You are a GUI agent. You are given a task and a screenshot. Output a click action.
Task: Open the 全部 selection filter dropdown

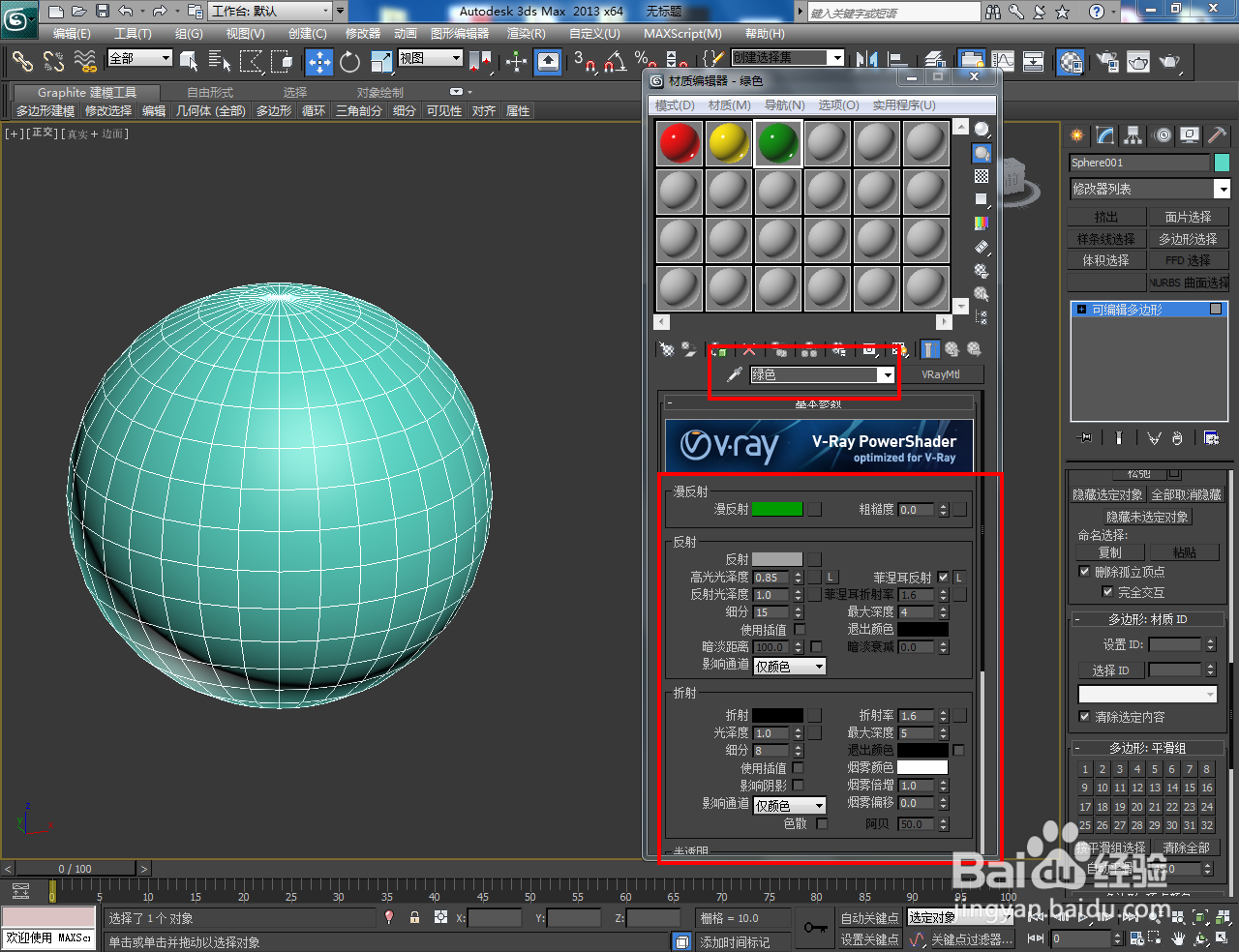pos(139,59)
